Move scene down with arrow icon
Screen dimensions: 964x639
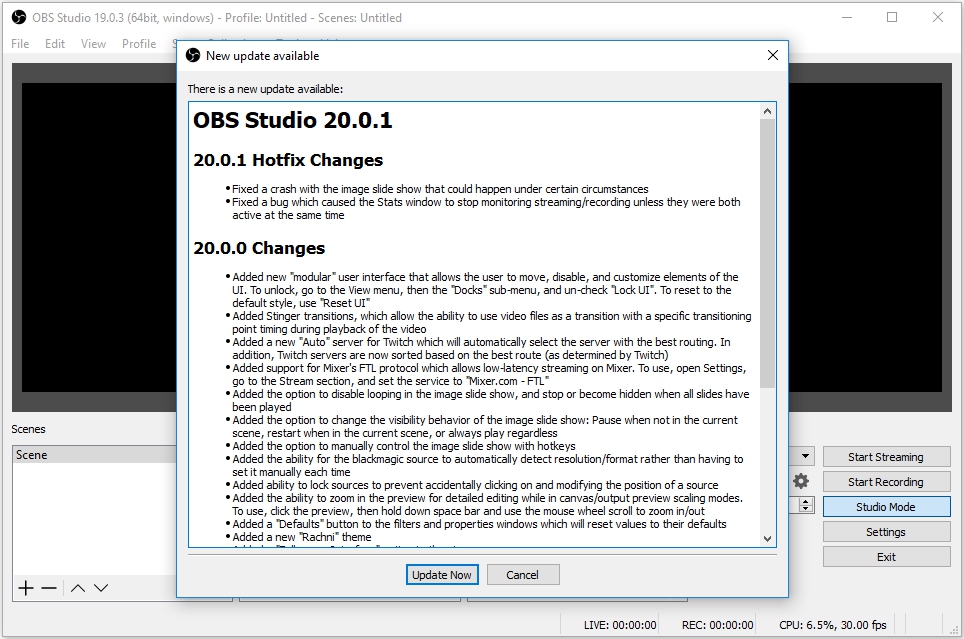coord(101,588)
